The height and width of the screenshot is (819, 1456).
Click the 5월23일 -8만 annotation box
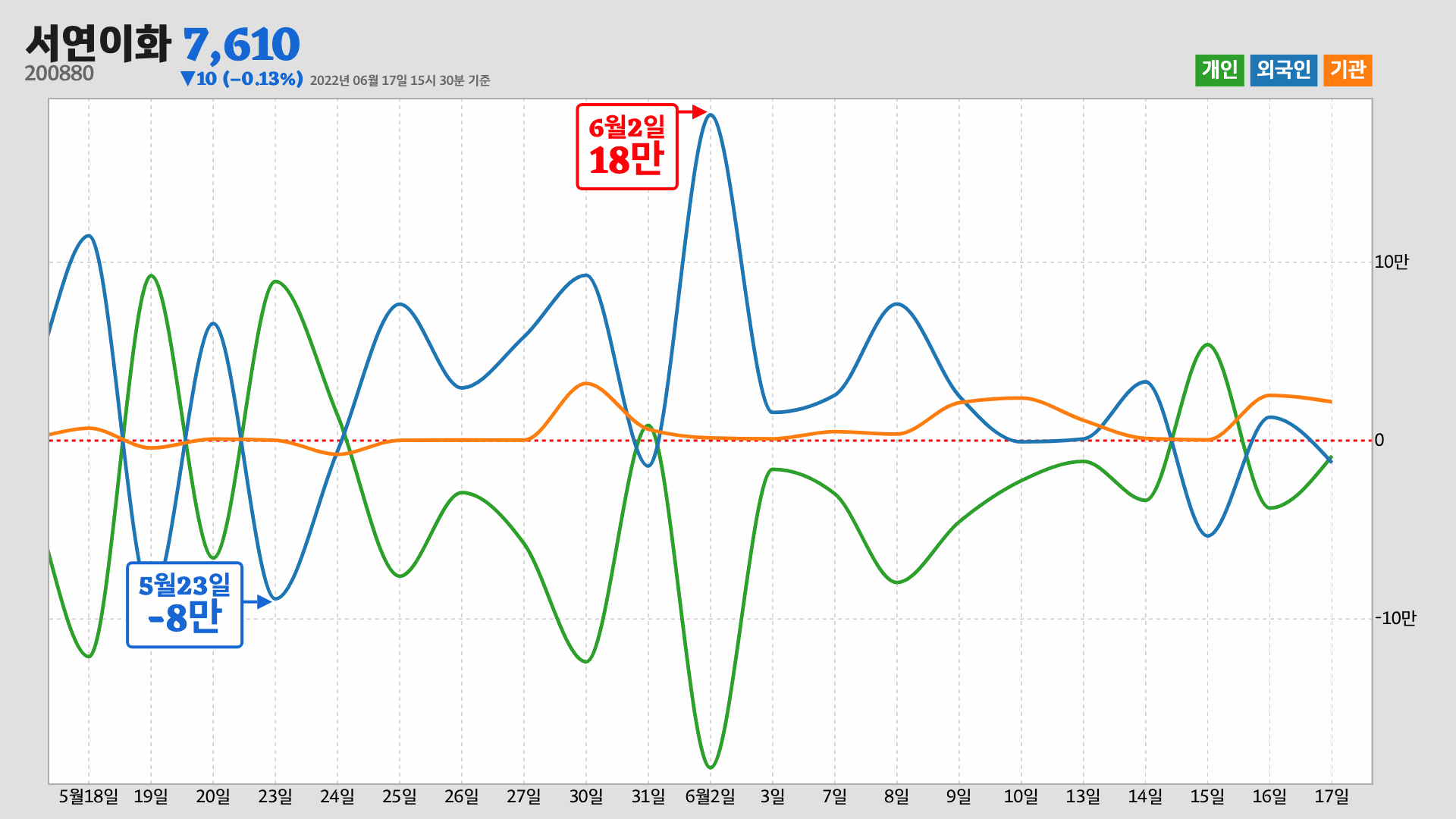coord(184,605)
